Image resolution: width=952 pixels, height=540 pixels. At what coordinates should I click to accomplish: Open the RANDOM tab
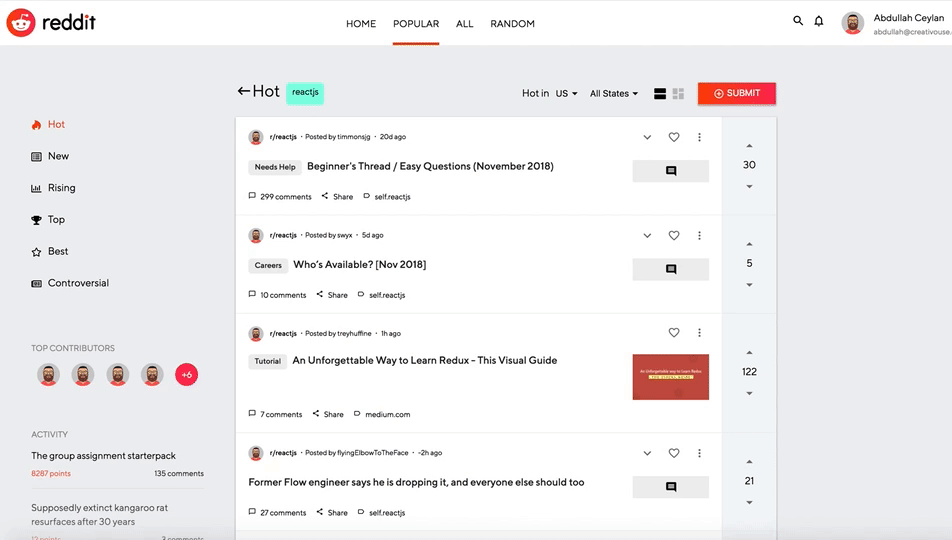click(512, 24)
